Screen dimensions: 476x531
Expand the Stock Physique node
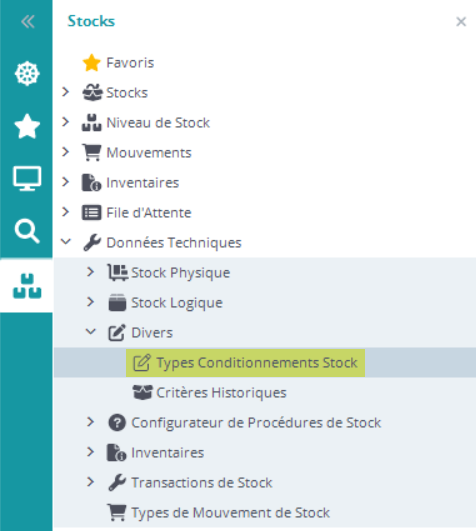90,272
